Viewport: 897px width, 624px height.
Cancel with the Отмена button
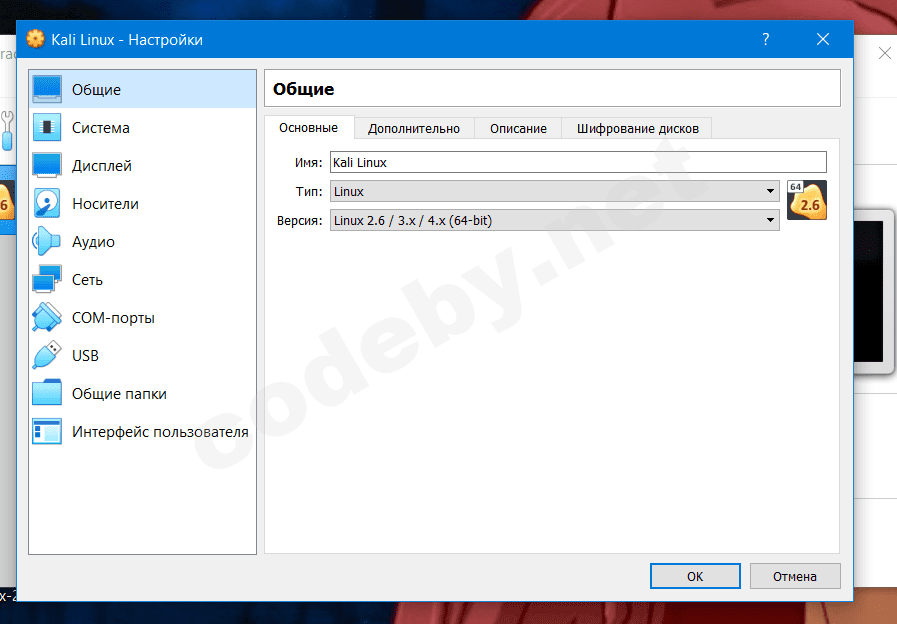(795, 576)
